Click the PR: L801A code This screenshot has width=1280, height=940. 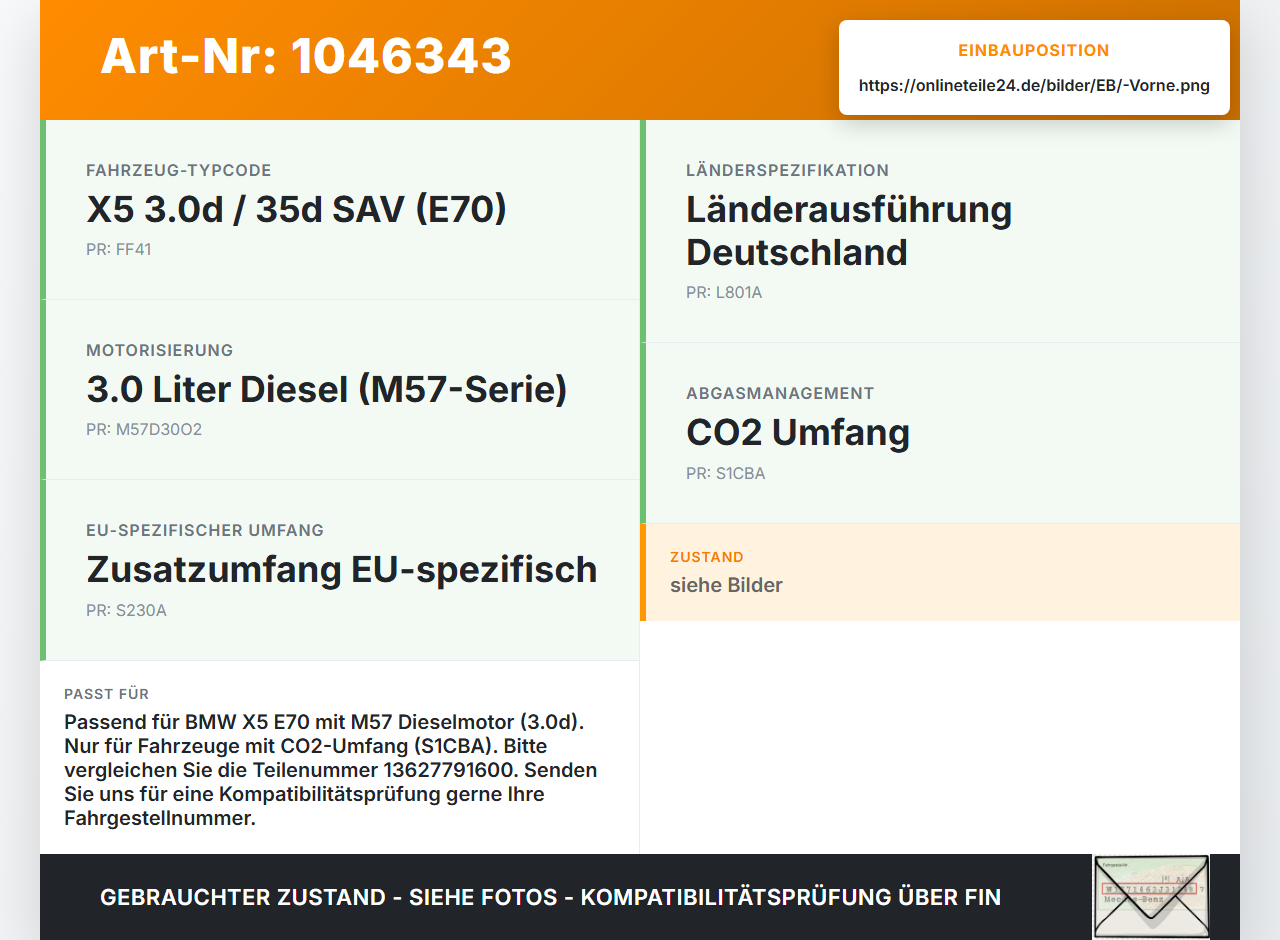(x=724, y=293)
